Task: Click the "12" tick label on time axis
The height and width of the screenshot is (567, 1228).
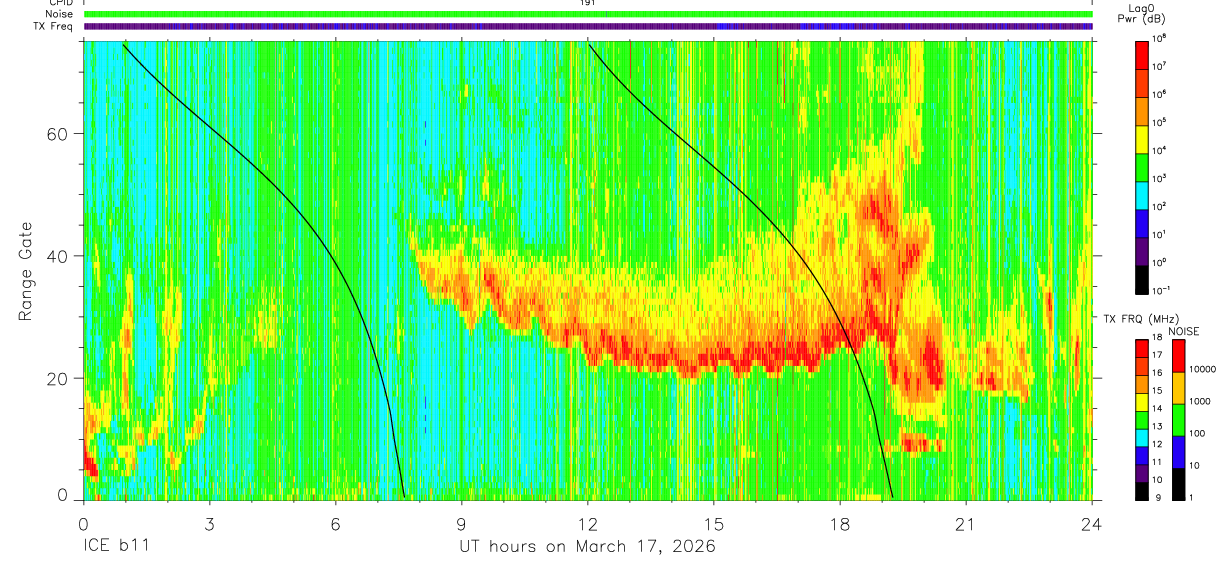Action: pos(588,524)
